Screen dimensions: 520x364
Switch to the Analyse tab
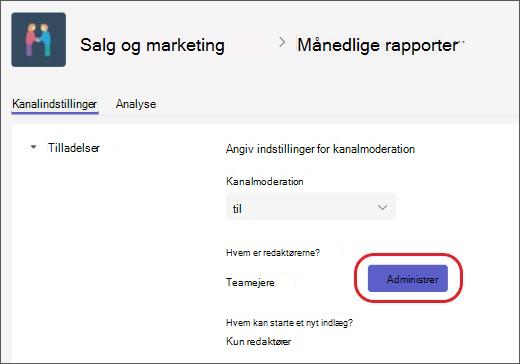click(136, 104)
